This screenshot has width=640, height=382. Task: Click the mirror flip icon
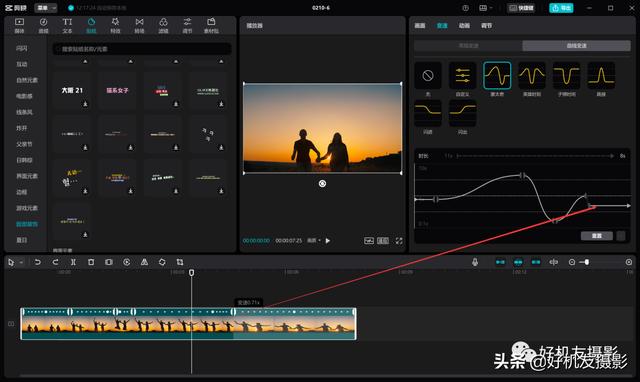(144, 262)
